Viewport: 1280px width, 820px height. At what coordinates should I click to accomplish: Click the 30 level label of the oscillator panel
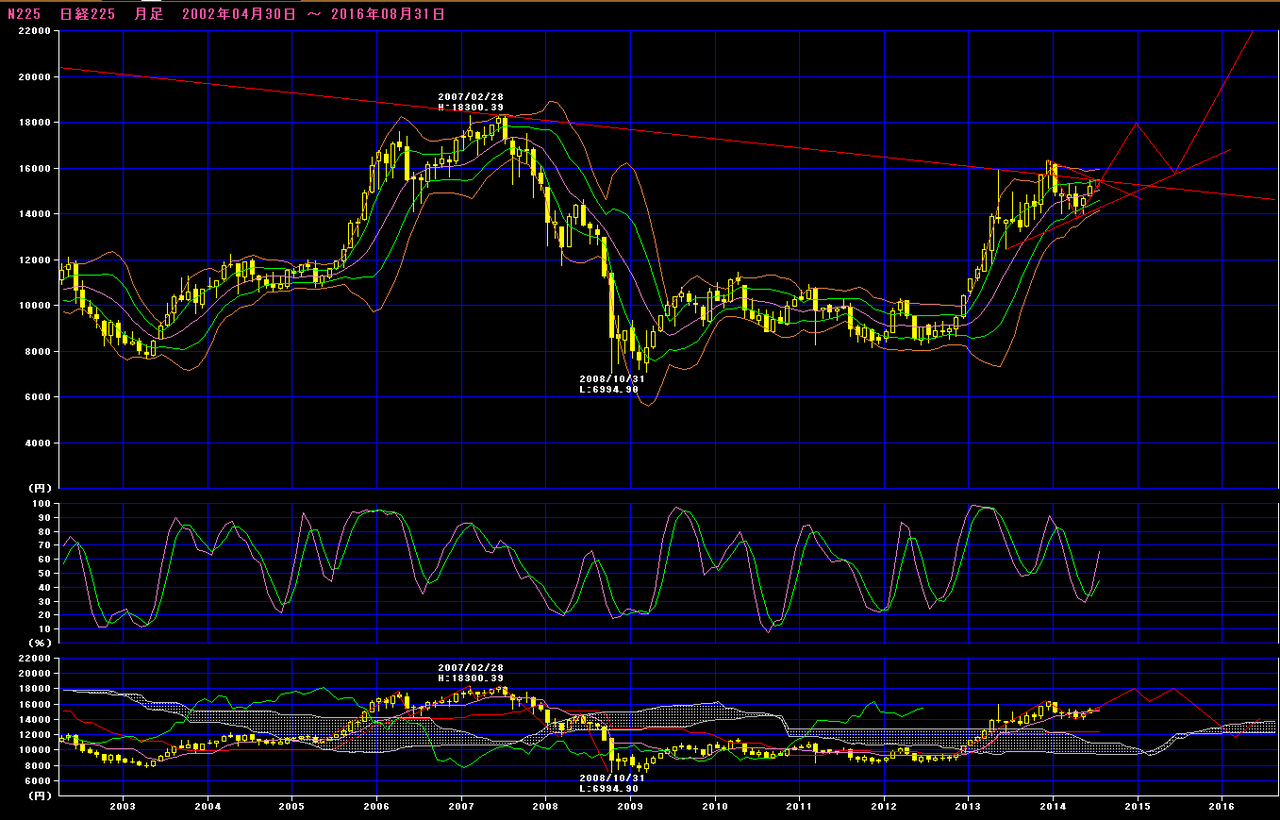click(43, 601)
